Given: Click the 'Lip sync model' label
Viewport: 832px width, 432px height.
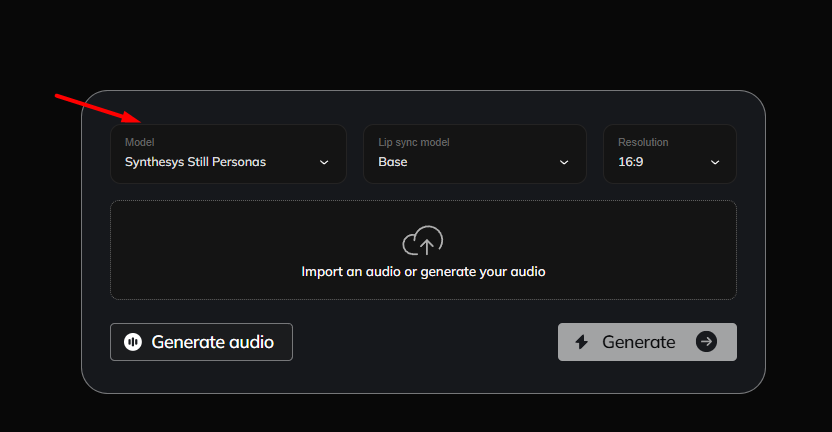Looking at the screenshot, I should (x=414, y=142).
